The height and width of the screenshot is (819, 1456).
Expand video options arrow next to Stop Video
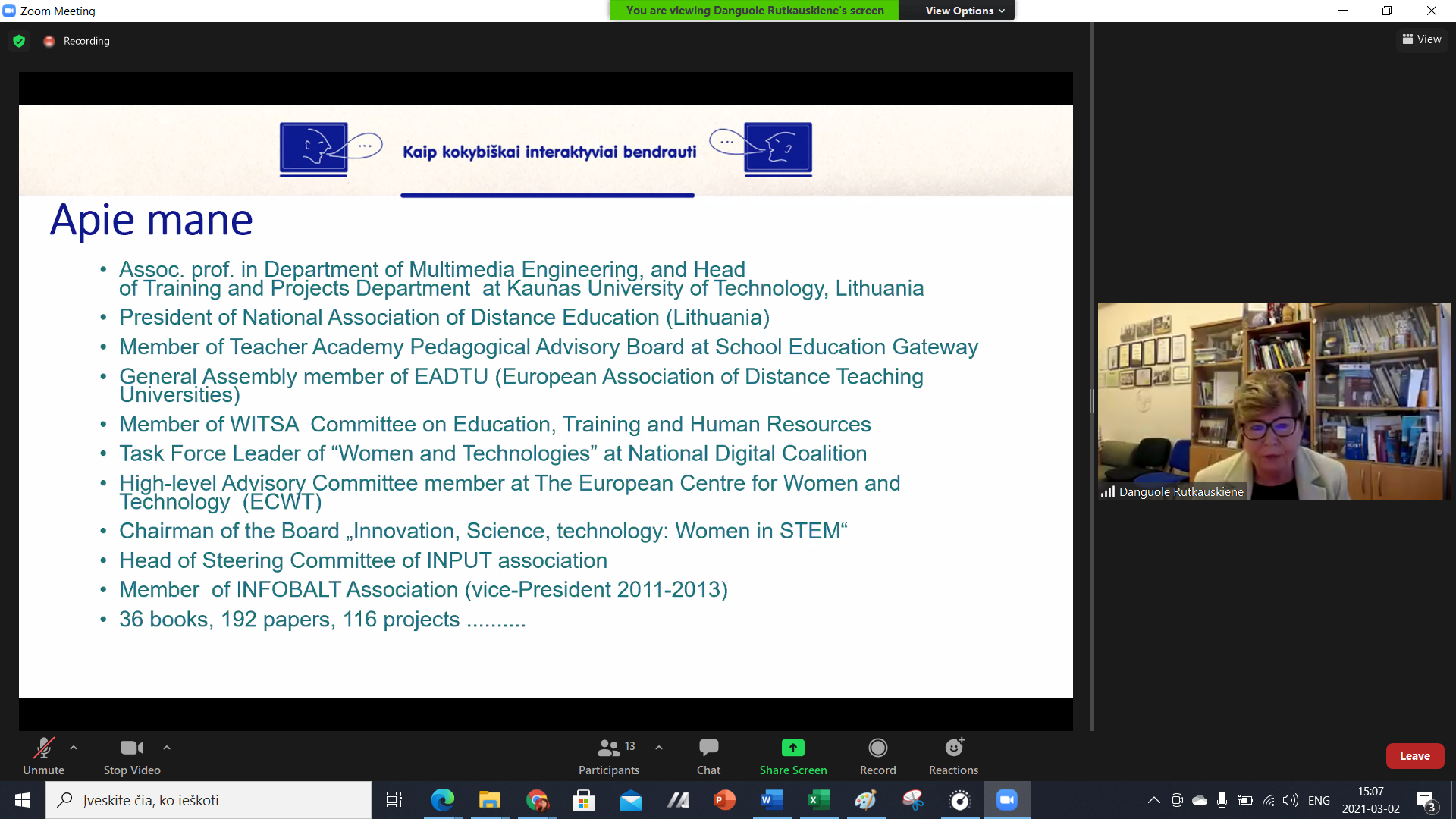pyautogui.click(x=167, y=748)
